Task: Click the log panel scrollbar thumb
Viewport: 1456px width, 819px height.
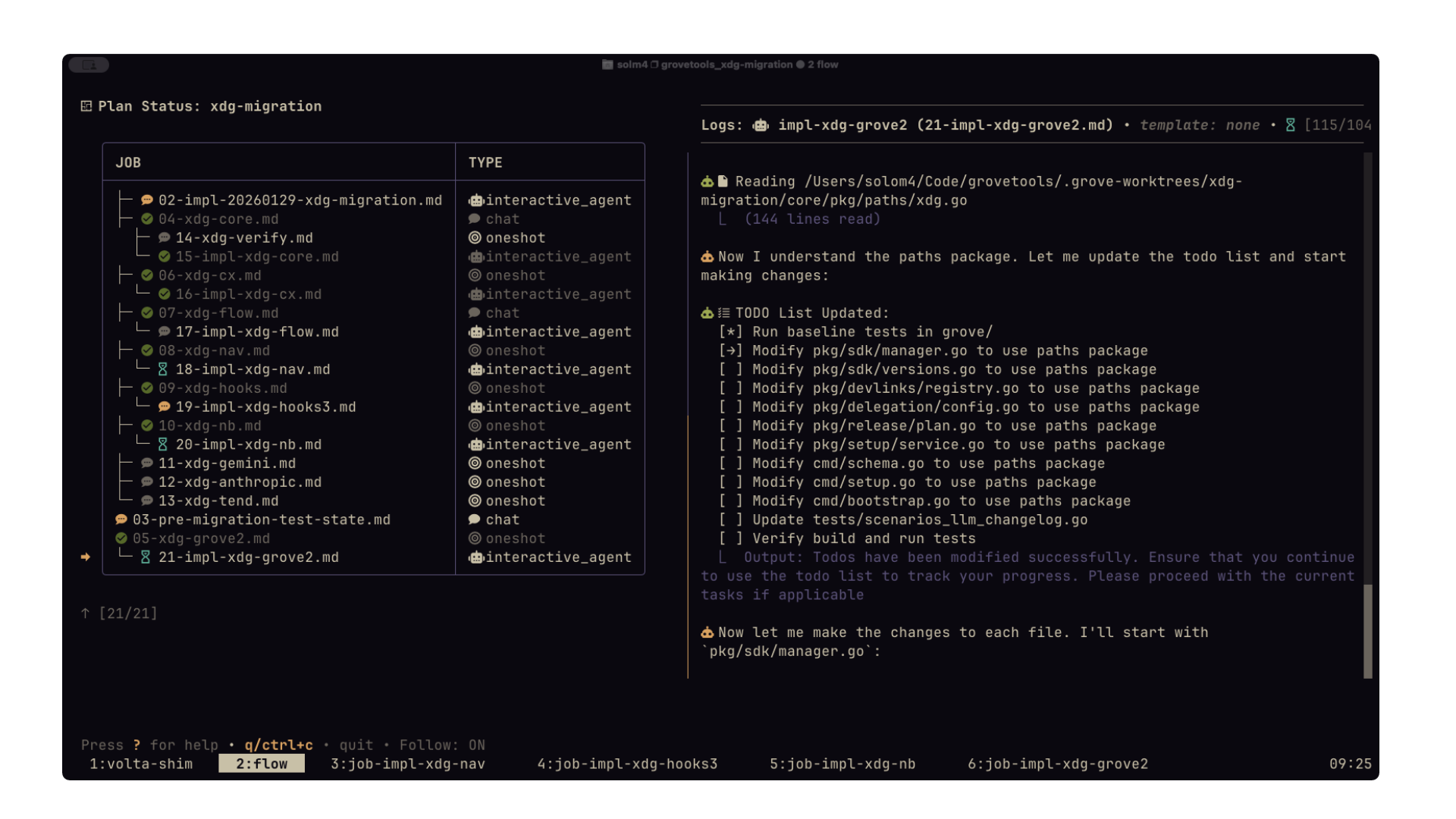Action: click(x=1367, y=629)
